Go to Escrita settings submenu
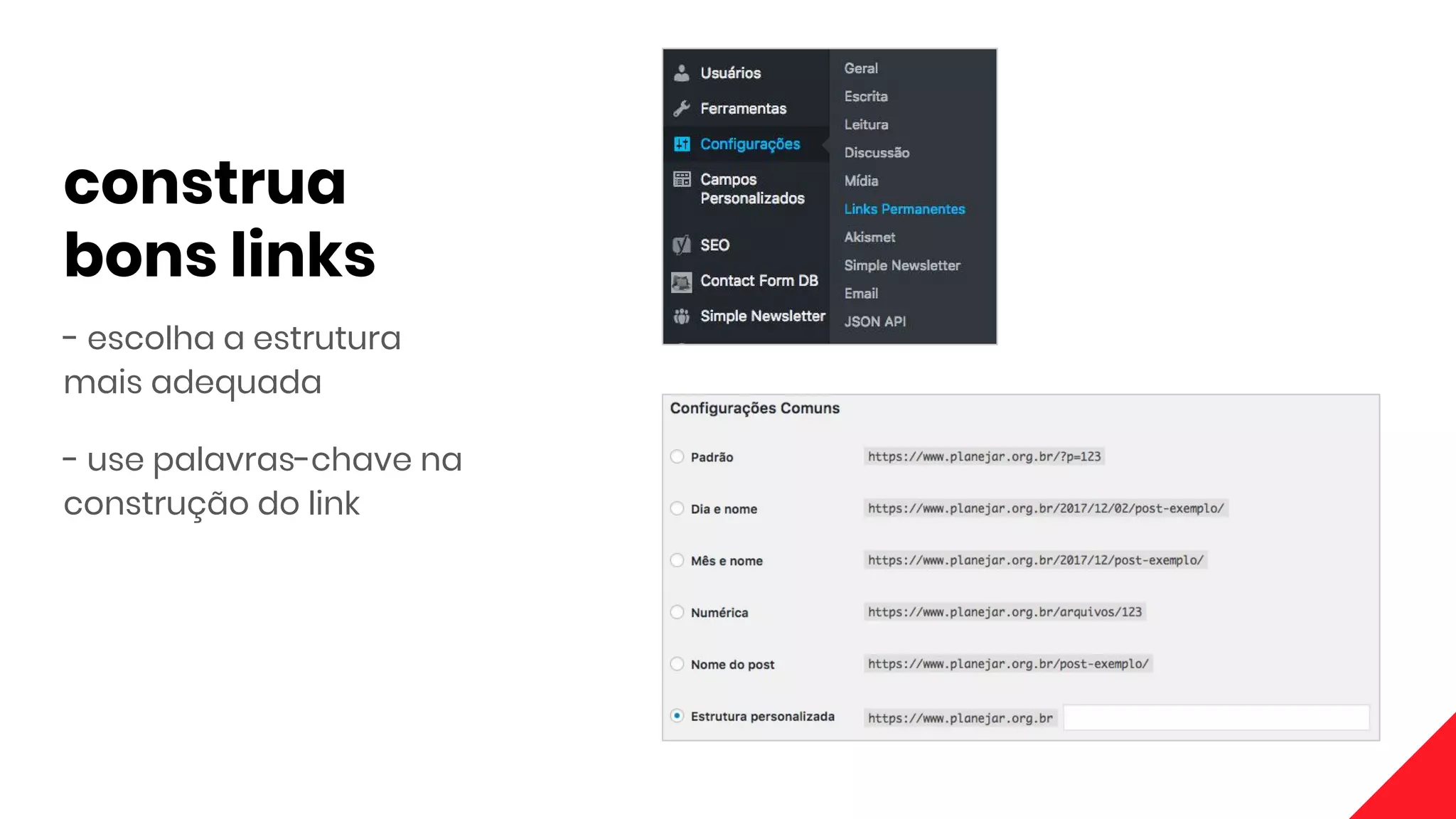 [x=866, y=96]
